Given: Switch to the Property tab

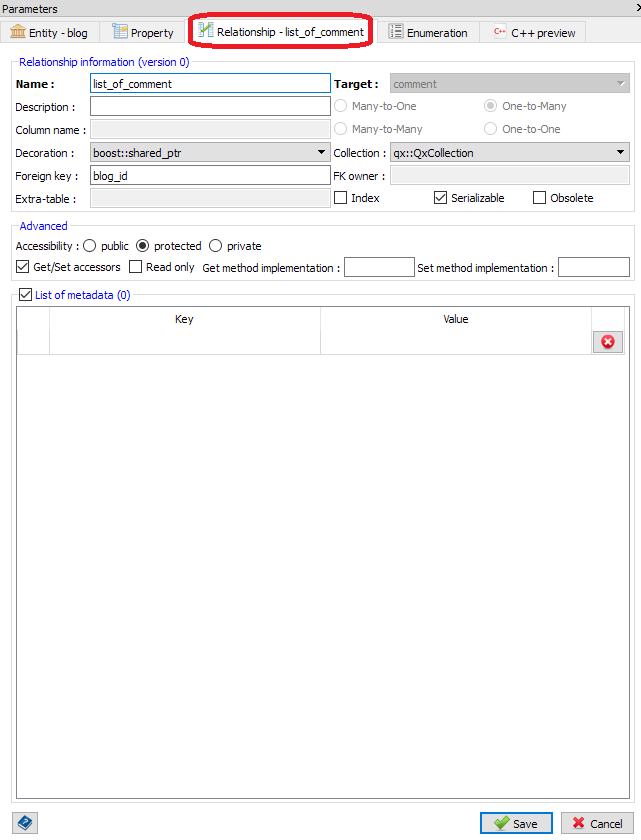Looking at the screenshot, I should pyautogui.click(x=143, y=33).
